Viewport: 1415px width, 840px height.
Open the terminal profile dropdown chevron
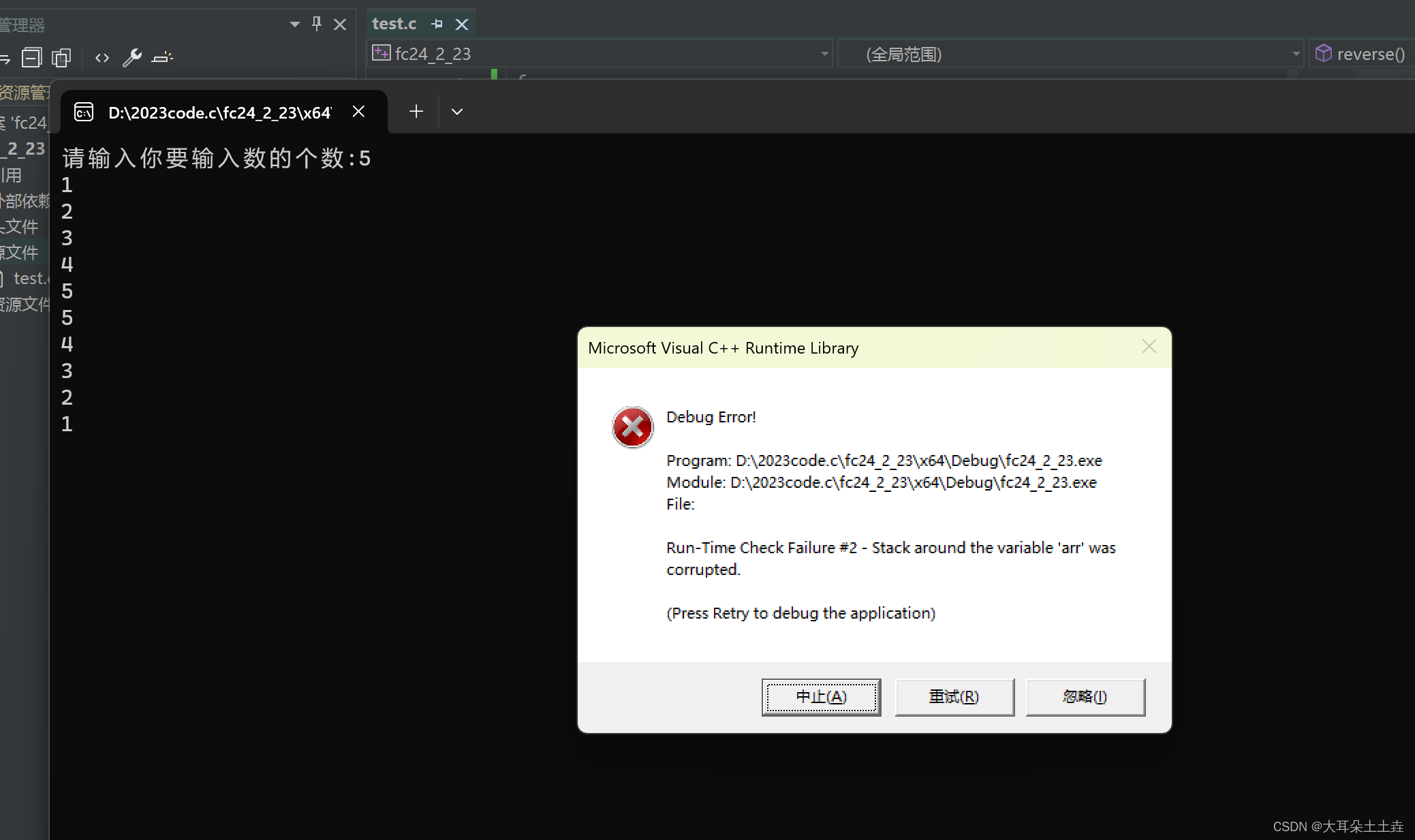point(457,112)
